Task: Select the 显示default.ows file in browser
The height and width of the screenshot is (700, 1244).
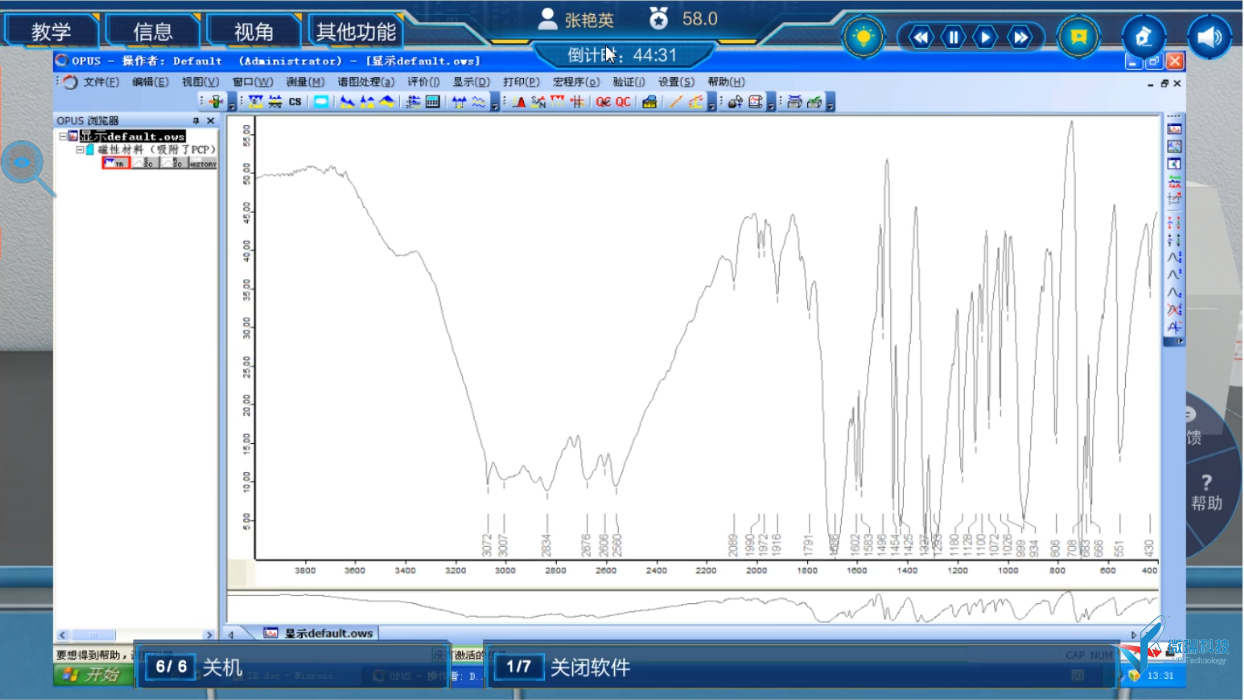Action: point(133,136)
